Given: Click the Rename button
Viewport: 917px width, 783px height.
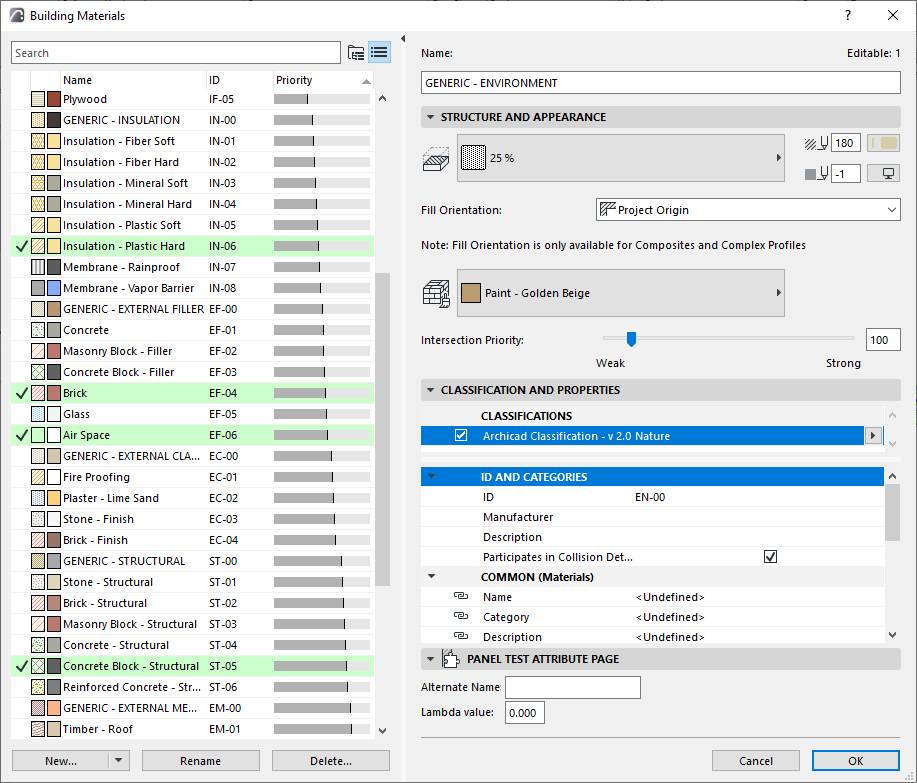Looking at the screenshot, I should point(201,760).
